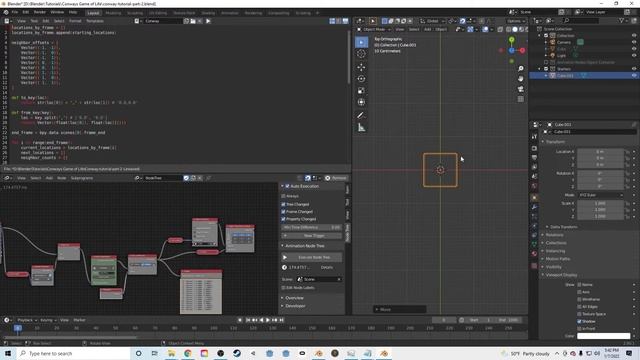Image resolution: width=640 pixels, height=360 pixels.
Task: Switch to Layout workspace tab
Action: [93, 13]
